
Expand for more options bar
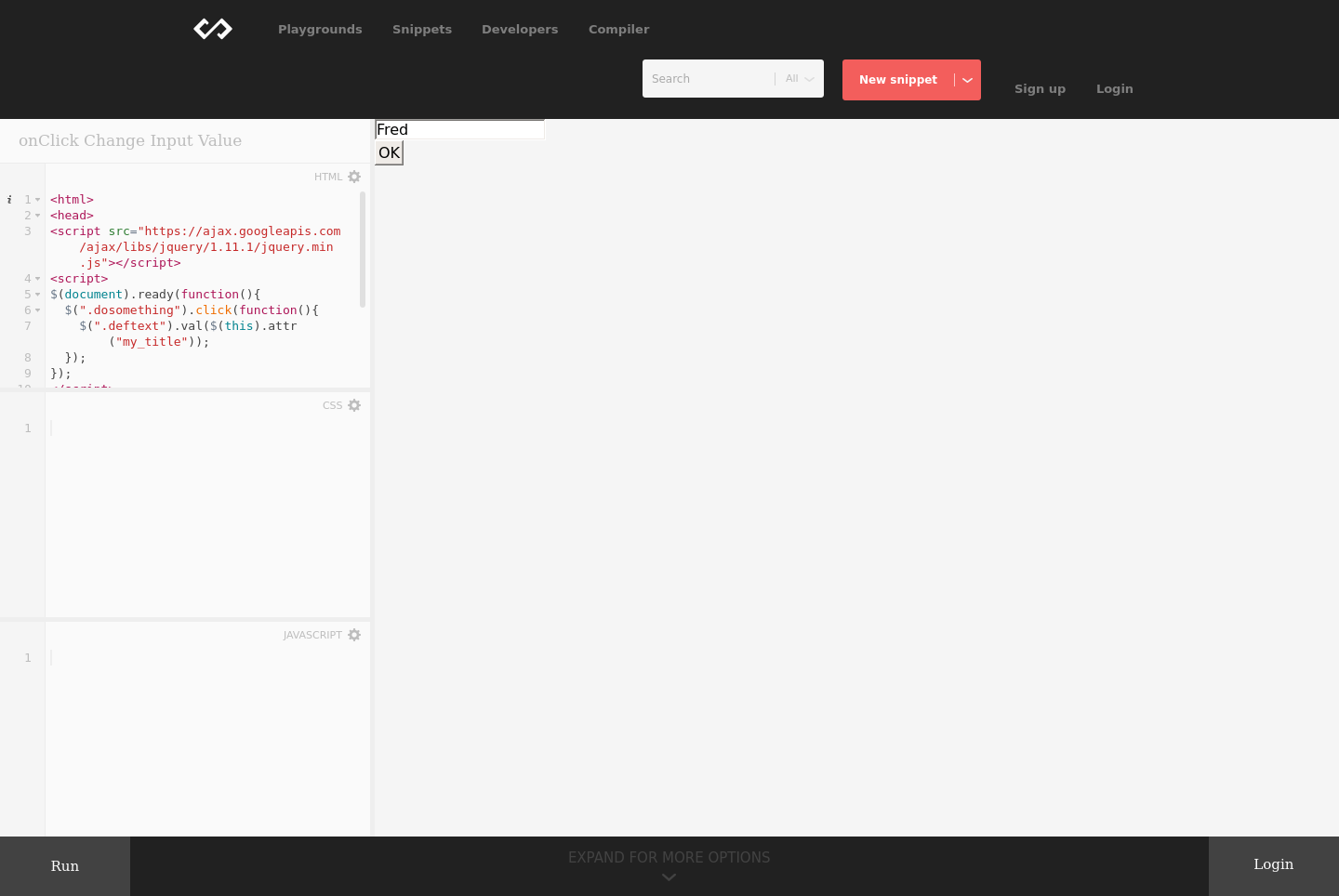(x=669, y=865)
